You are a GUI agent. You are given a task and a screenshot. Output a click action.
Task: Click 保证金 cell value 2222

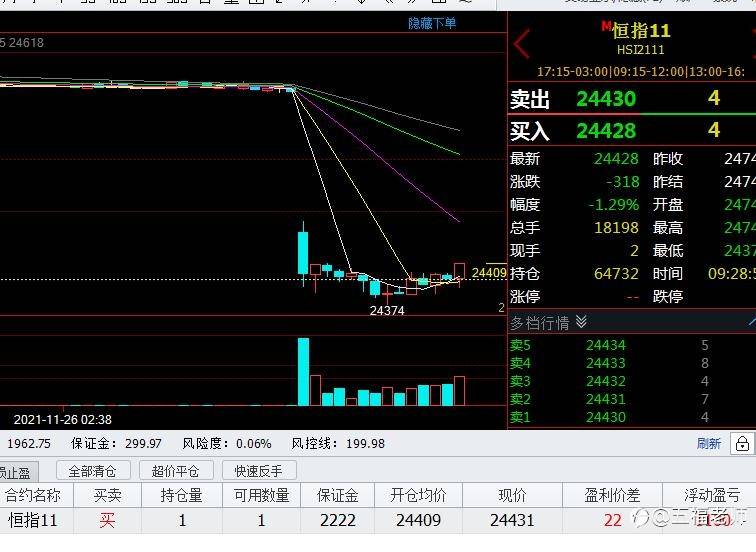pyautogui.click(x=338, y=521)
